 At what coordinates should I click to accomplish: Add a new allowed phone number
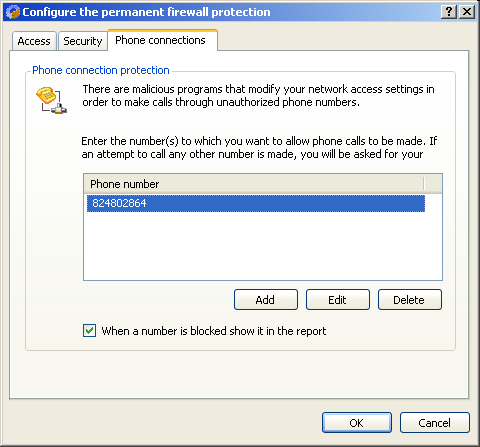pos(266,300)
